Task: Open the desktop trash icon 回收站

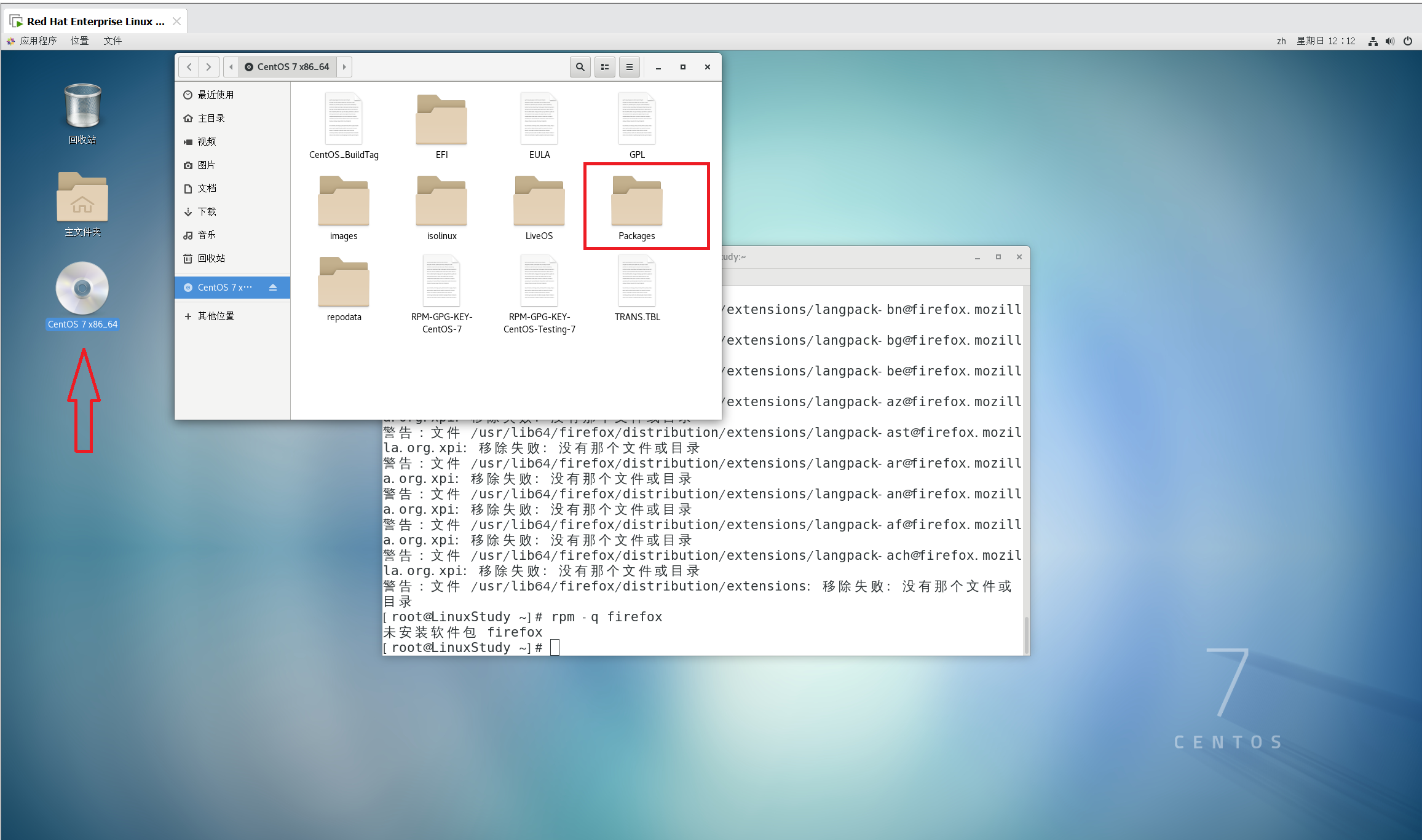Action: point(82,114)
